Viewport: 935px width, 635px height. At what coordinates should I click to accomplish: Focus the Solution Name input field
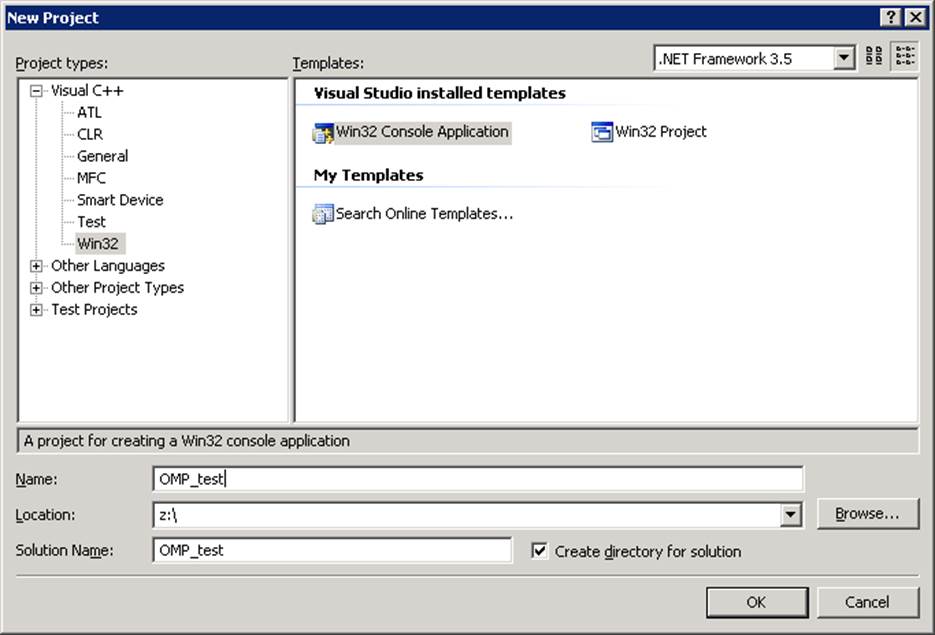coord(332,550)
